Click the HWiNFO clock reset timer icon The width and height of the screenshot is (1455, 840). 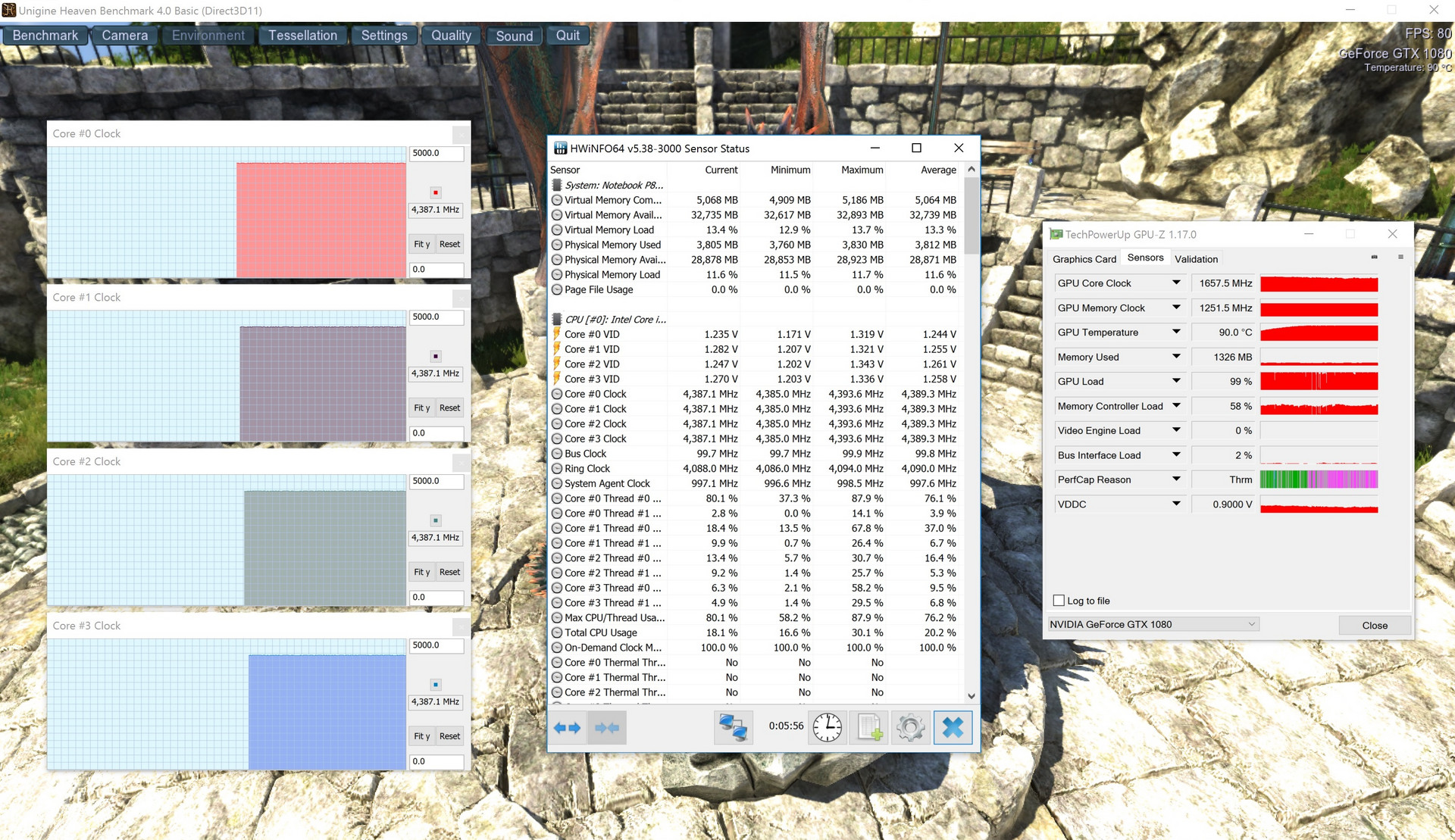(827, 728)
